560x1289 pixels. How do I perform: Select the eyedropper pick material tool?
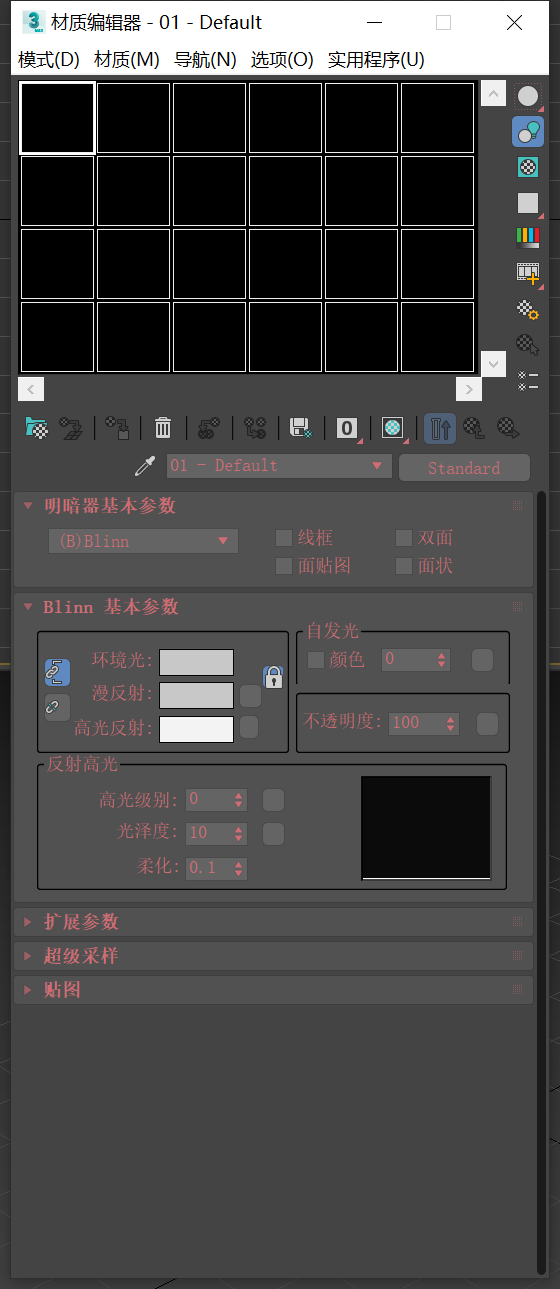tap(146, 466)
